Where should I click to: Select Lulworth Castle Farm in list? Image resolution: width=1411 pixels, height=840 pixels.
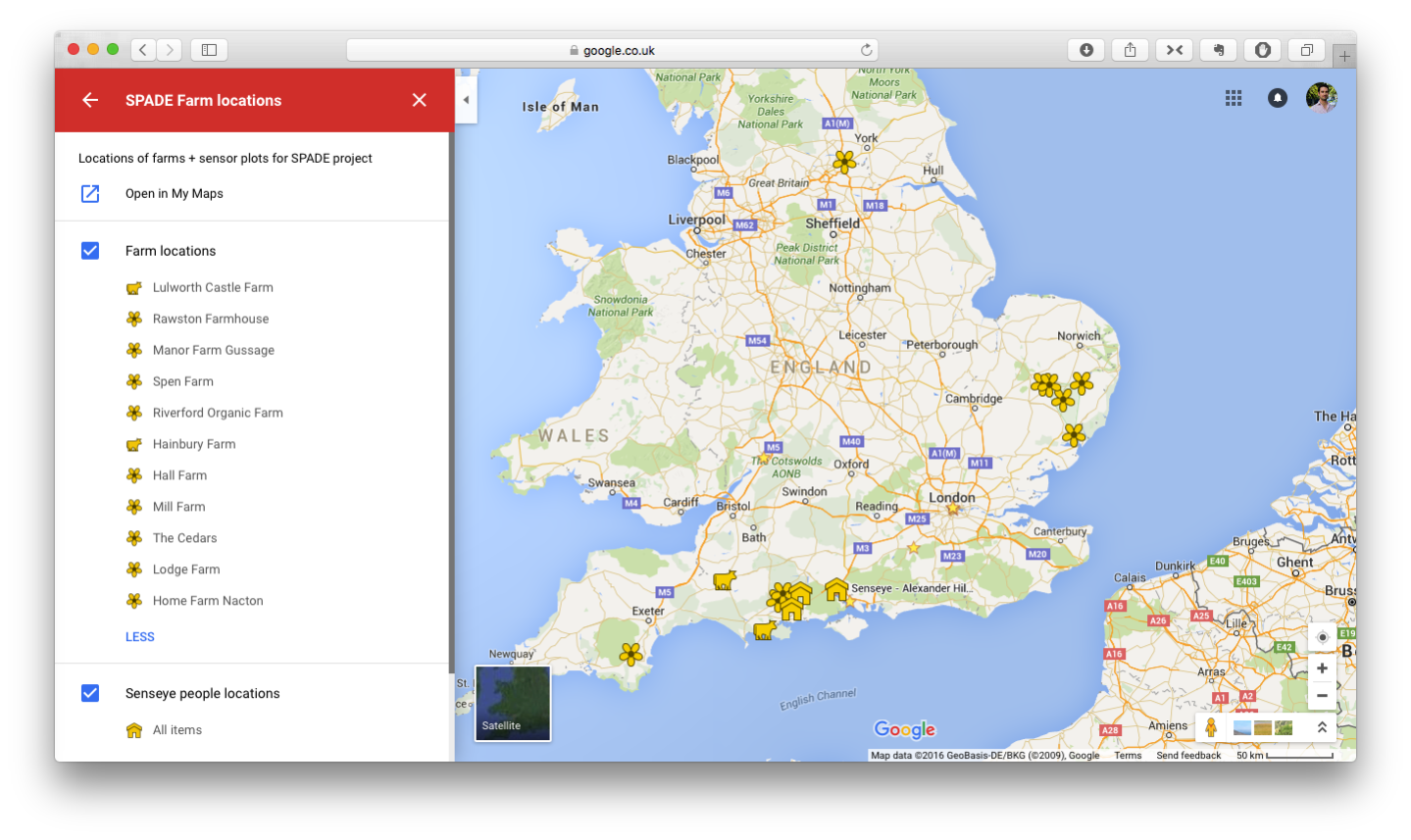pos(213,287)
